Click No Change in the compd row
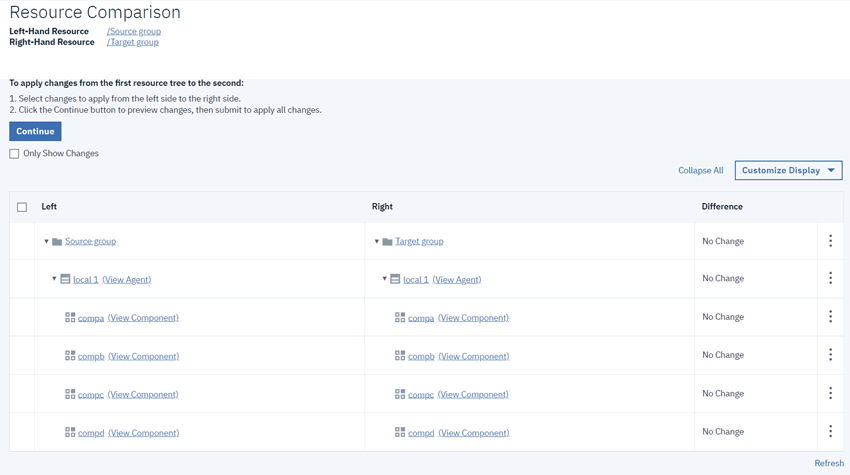 click(723, 432)
